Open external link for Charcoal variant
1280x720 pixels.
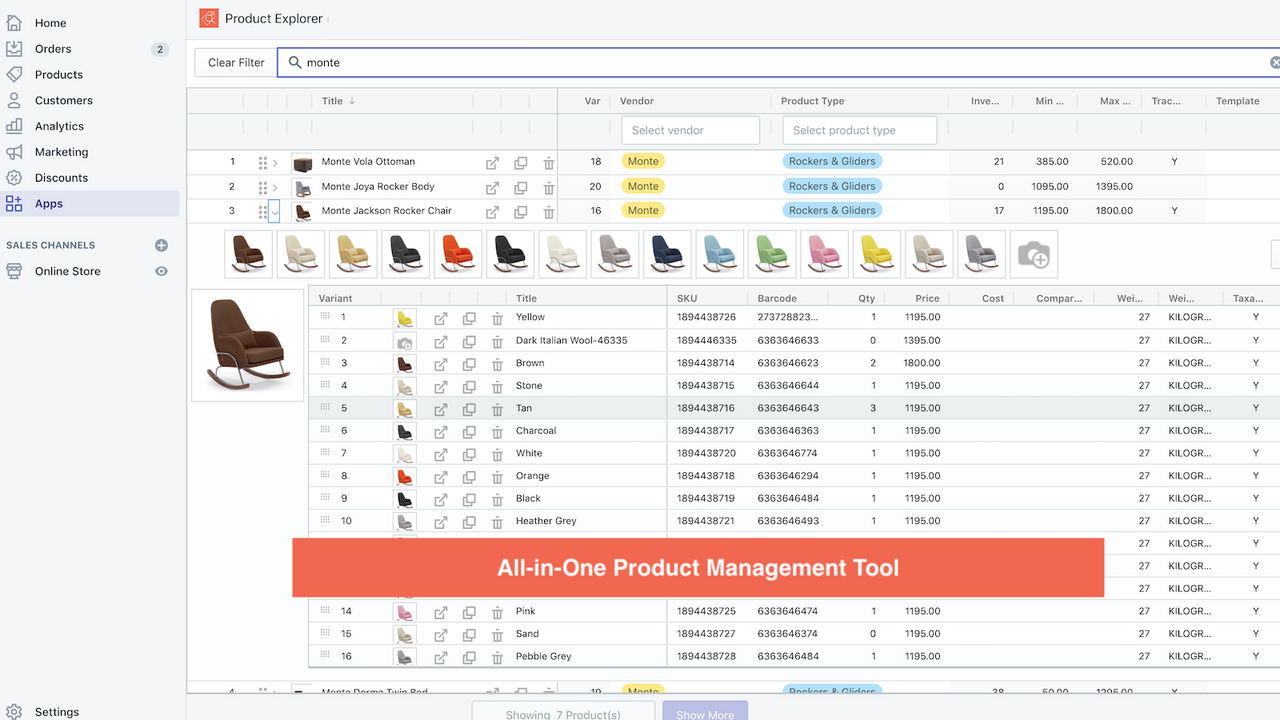pos(440,431)
